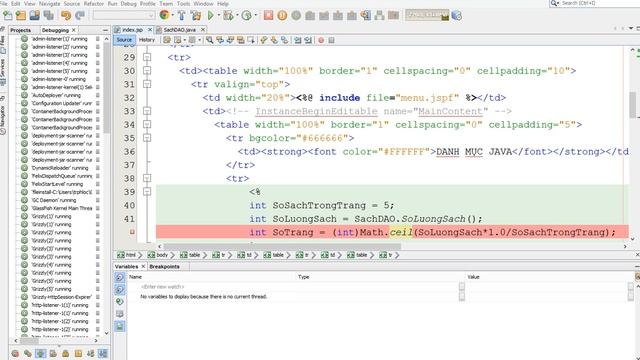Click the Search field at top right
This screenshot has height=360, width=640.
pyautogui.click(x=594, y=3)
